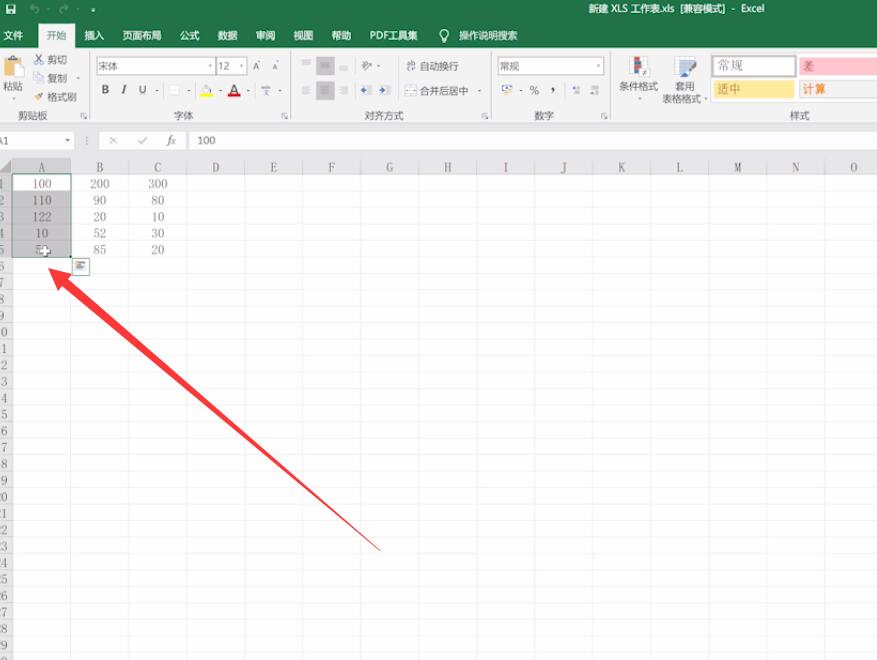Click the text Orientation icon
Image resolution: width=877 pixels, height=660 pixels.
tap(366, 65)
